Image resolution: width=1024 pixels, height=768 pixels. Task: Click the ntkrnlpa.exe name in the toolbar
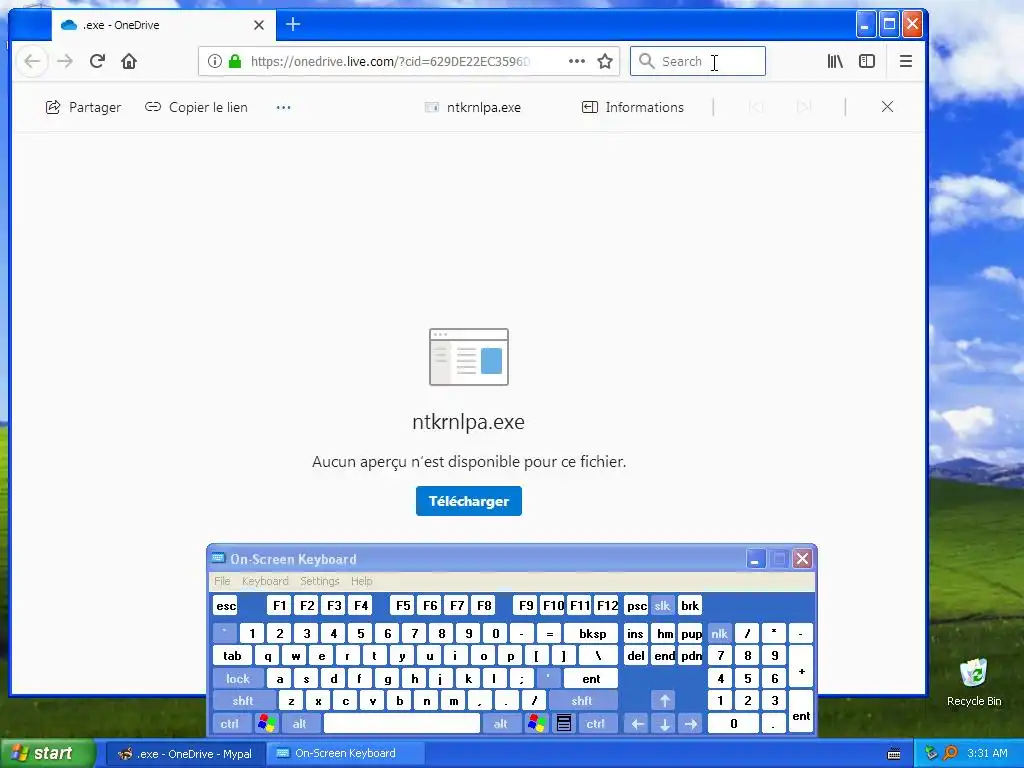pos(484,107)
